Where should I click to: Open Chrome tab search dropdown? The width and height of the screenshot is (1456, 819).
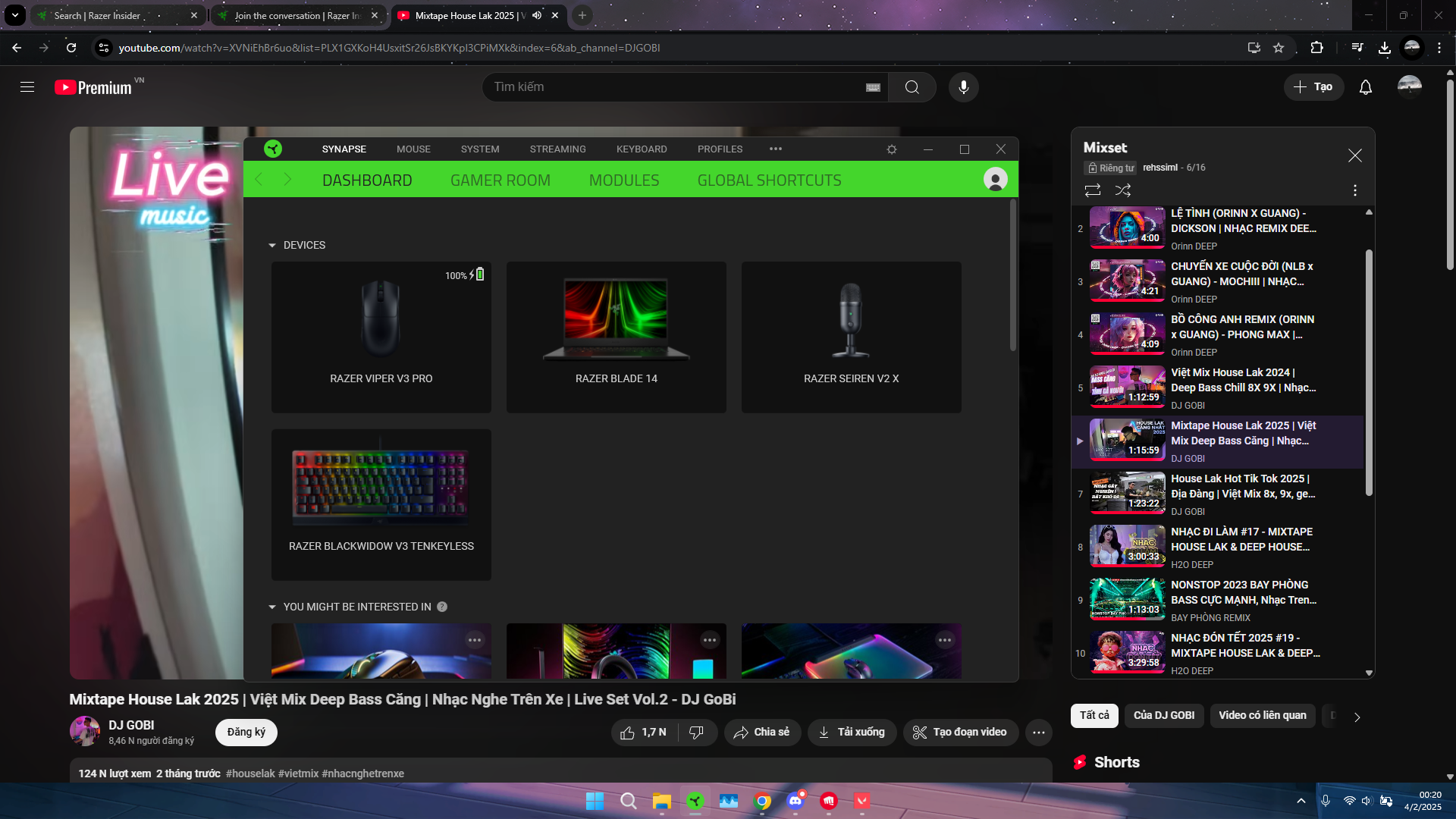tap(15, 15)
